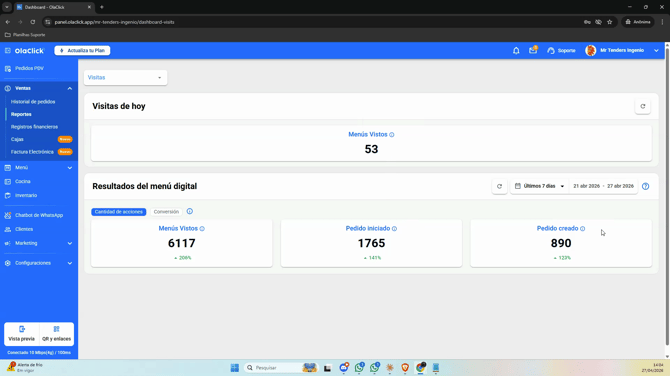The width and height of the screenshot is (670, 376).
Task: Click the Soporte headset icon
Action: tap(551, 50)
